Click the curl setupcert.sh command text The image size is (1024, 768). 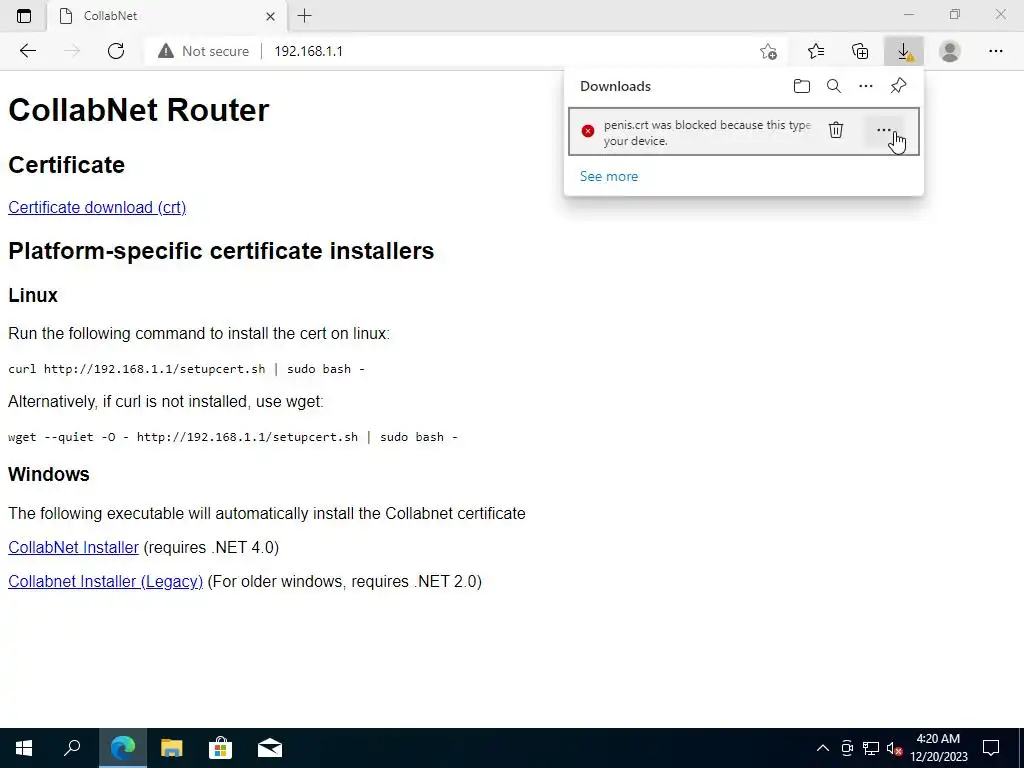[x=186, y=369]
